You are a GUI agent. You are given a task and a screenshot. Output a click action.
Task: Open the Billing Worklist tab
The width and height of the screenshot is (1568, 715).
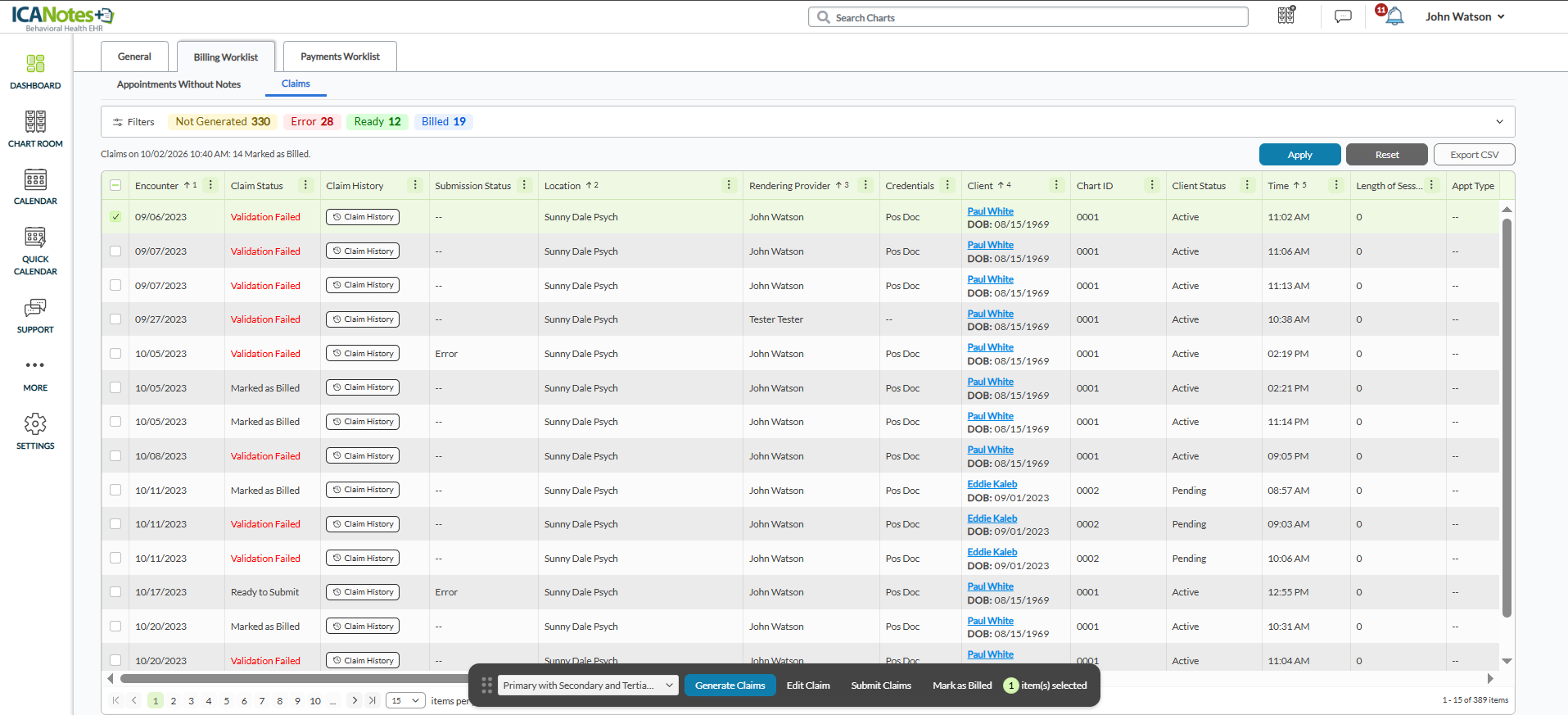226,57
